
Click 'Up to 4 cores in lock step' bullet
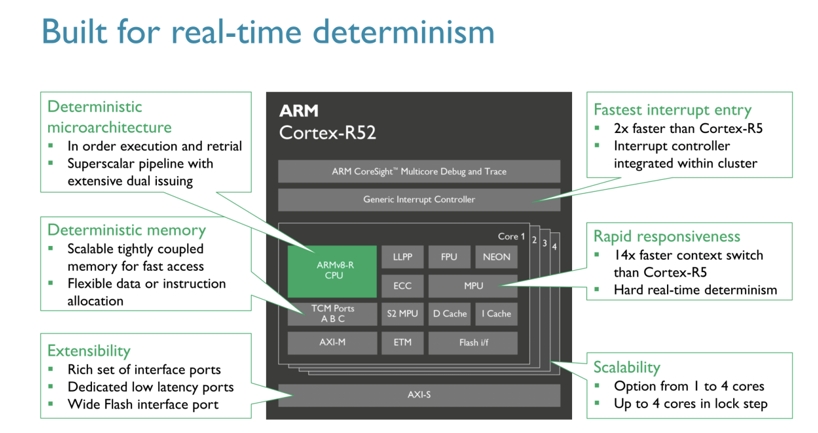(690, 404)
